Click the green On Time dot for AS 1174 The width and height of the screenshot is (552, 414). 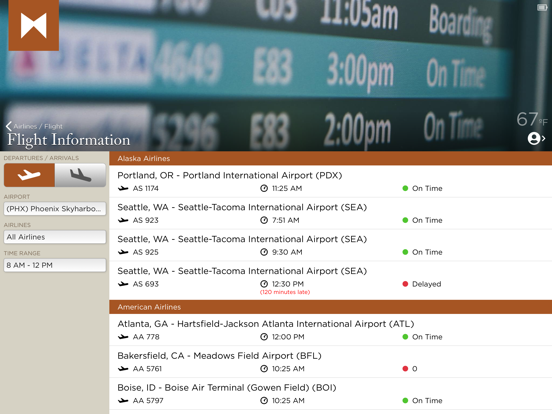(405, 188)
